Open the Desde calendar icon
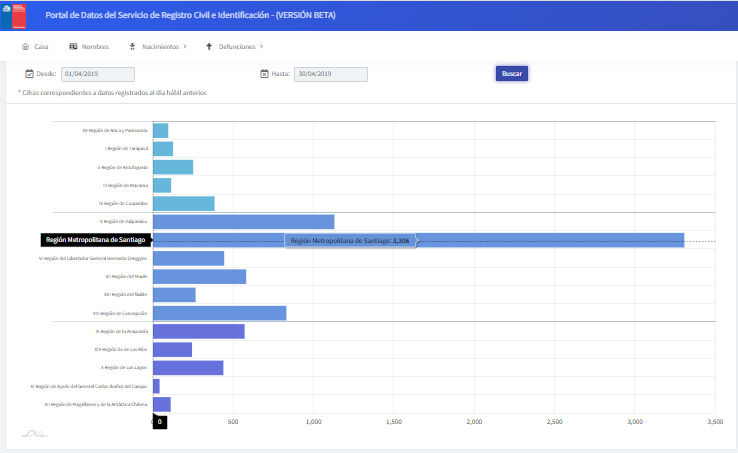Image resolution: width=738 pixels, height=453 pixels. (29, 74)
